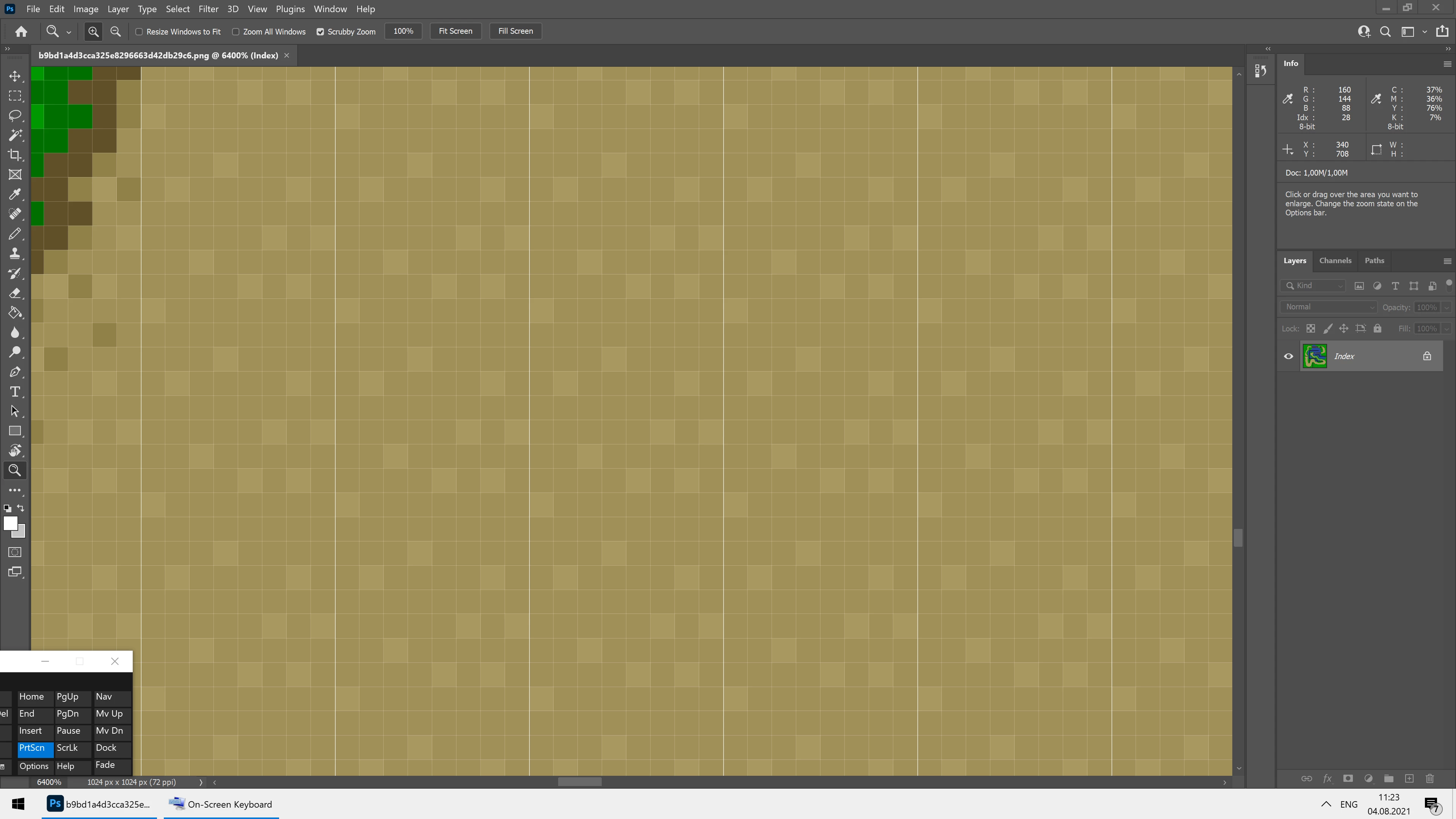Switch to the Channels tab
The width and height of the screenshot is (1456, 819).
(1335, 260)
